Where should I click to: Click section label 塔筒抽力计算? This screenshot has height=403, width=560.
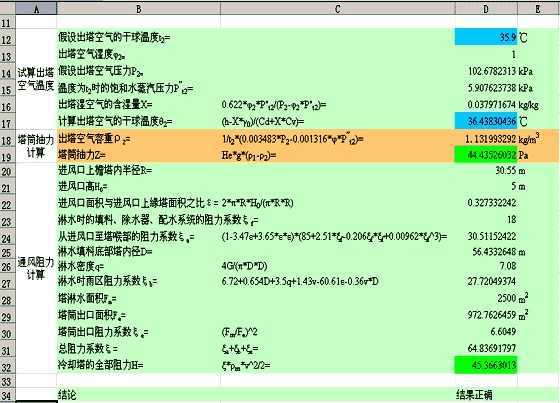pos(36,146)
